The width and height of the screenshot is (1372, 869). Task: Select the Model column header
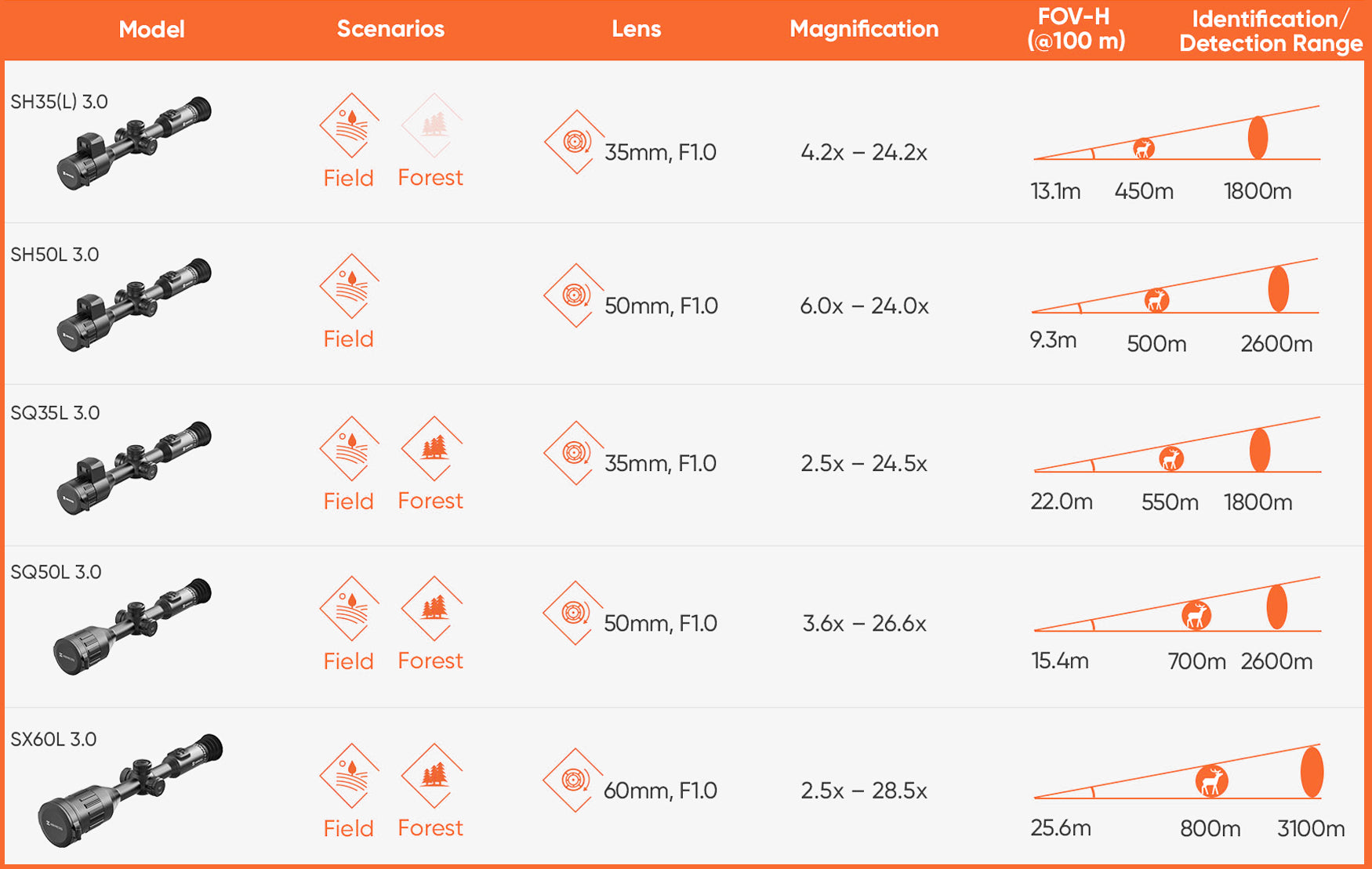pos(151,29)
